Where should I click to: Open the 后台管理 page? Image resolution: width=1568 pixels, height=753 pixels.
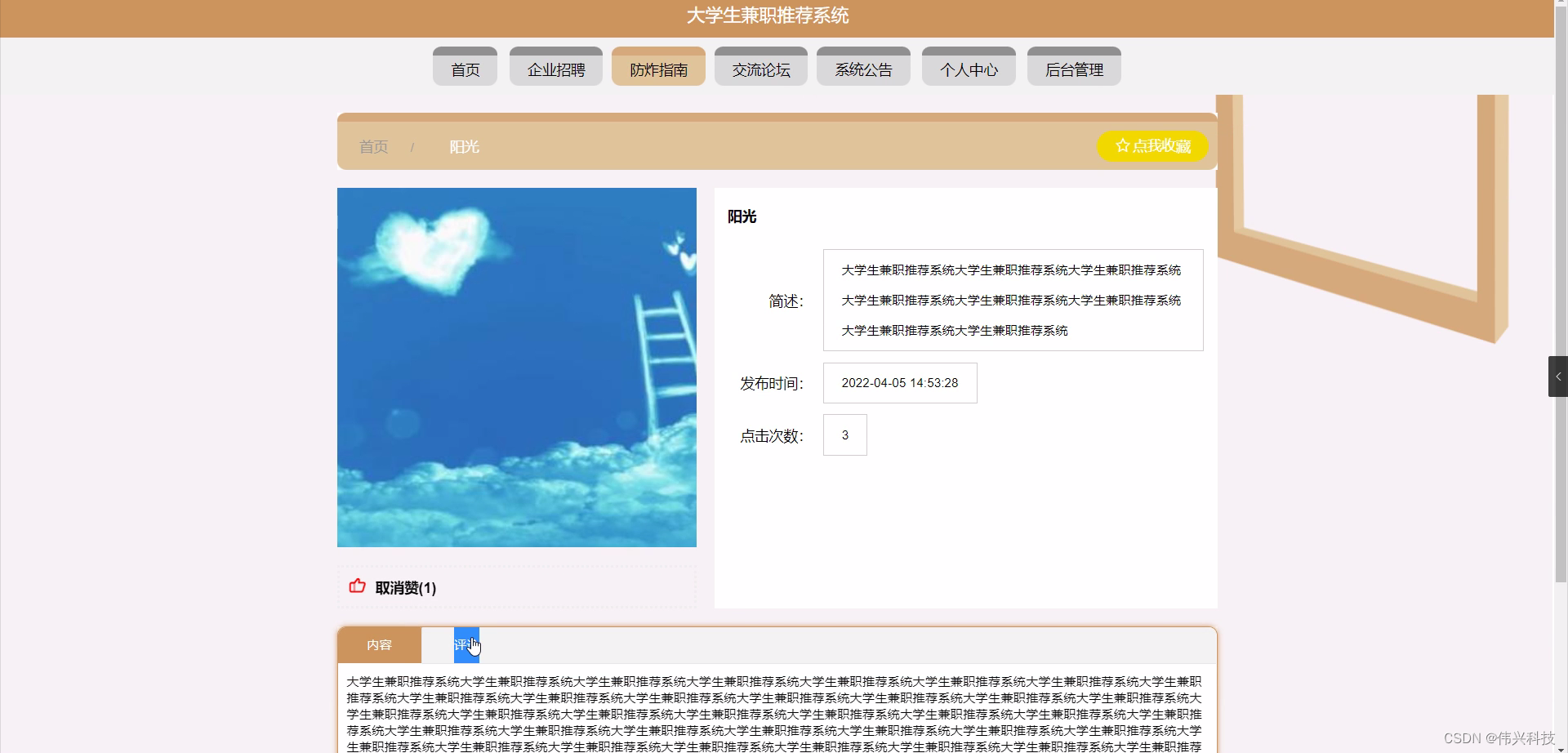coord(1073,69)
